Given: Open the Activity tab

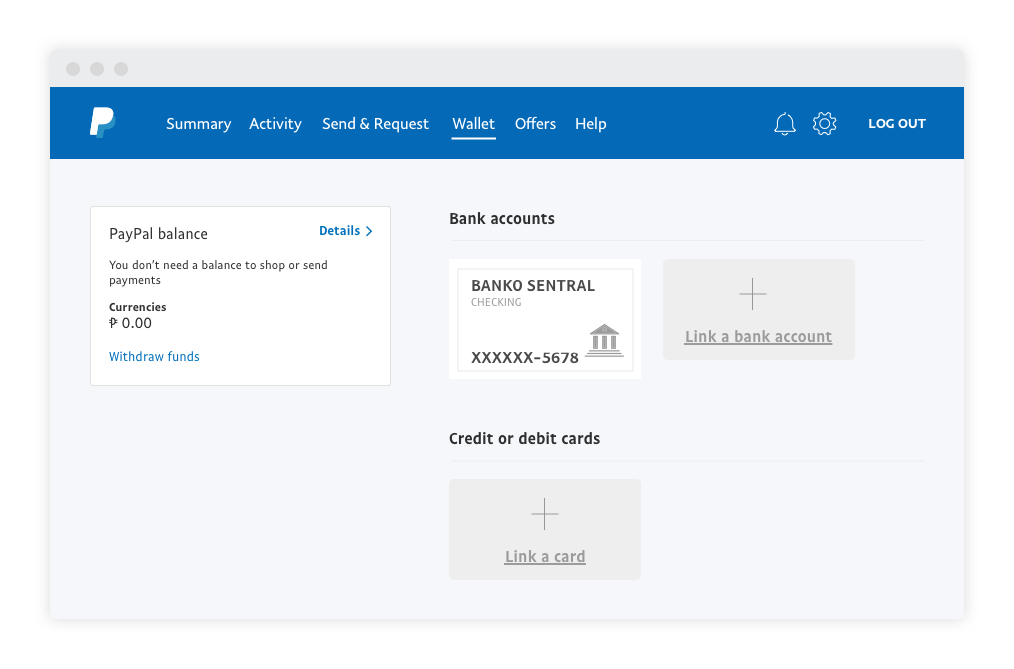Looking at the screenshot, I should [275, 124].
